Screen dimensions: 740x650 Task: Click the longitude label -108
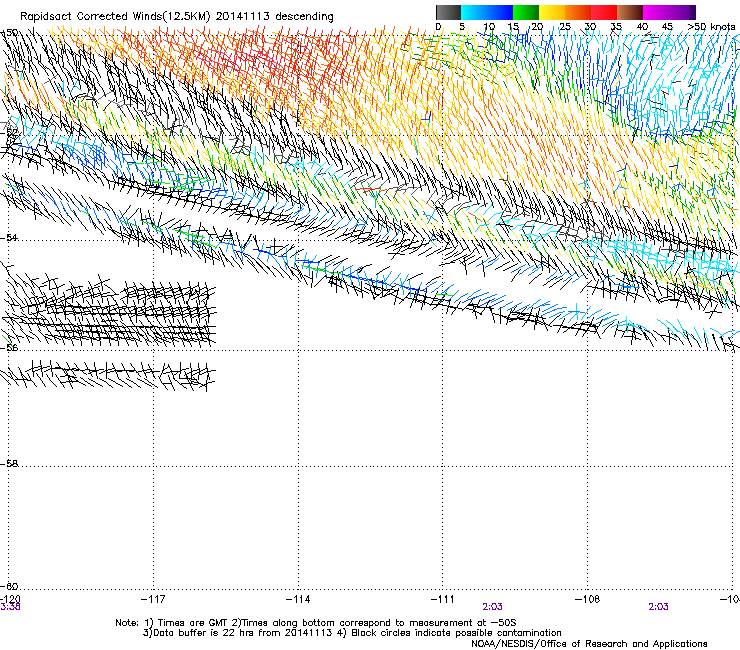(588, 599)
